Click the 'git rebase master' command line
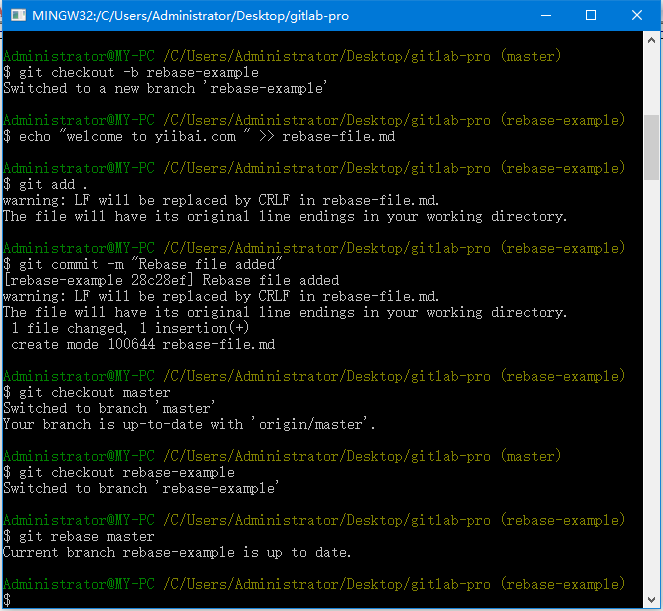Screen dimensions: 663x611 [x=79, y=537]
